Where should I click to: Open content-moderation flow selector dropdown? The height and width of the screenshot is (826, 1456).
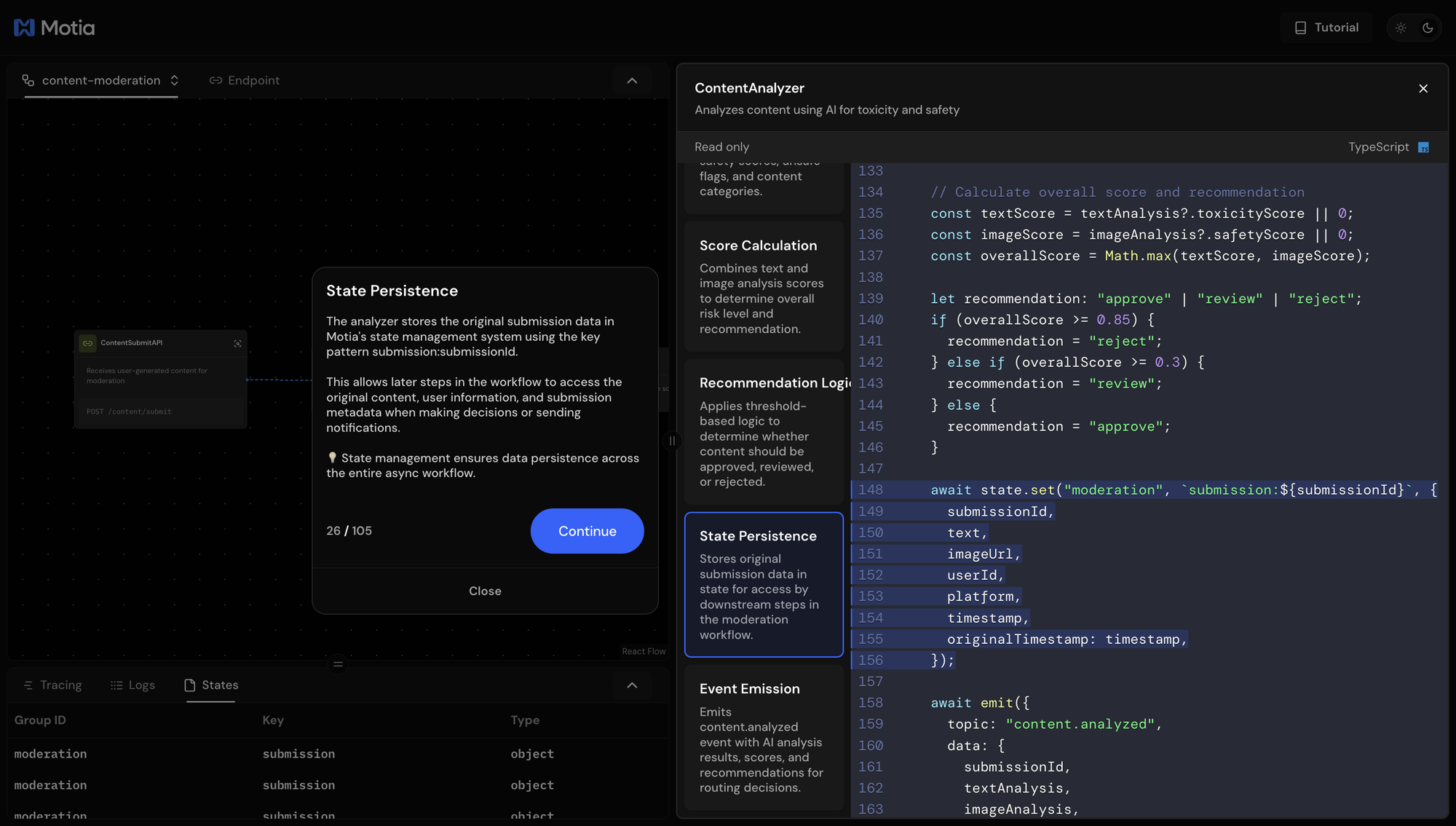pos(101,80)
